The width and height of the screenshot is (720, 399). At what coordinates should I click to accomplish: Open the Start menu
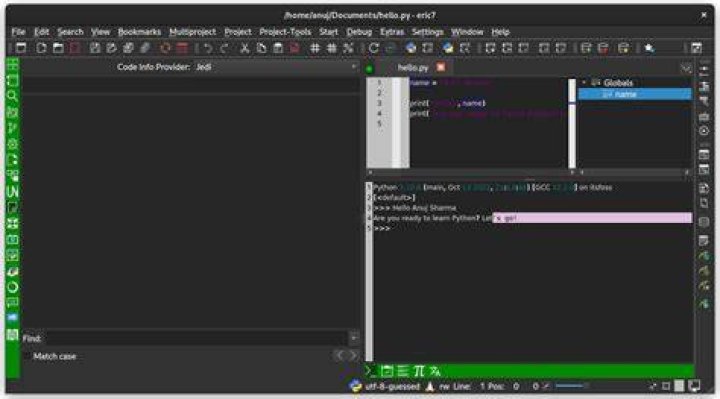point(328,32)
